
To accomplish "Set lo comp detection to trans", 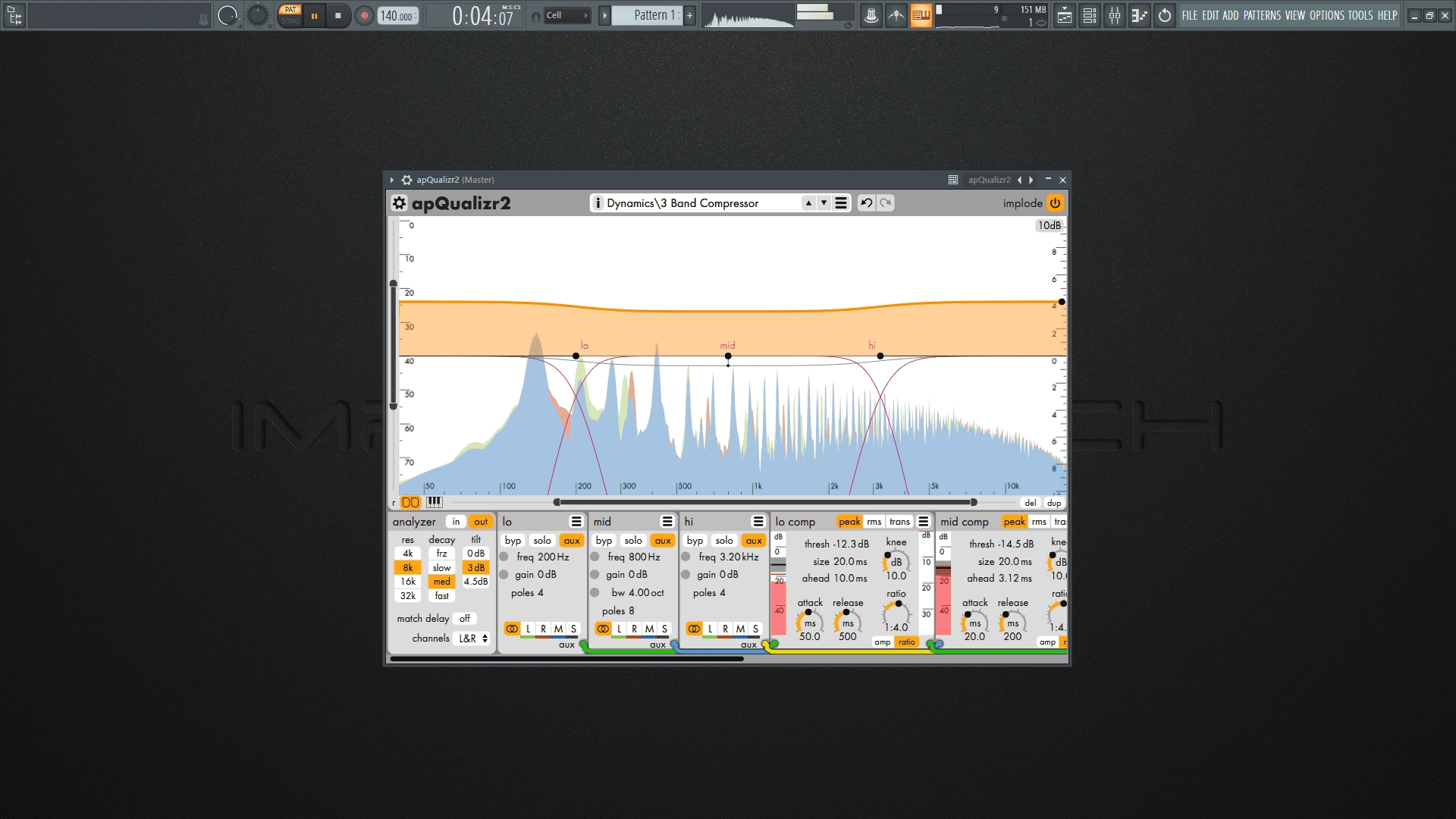I will (899, 522).
